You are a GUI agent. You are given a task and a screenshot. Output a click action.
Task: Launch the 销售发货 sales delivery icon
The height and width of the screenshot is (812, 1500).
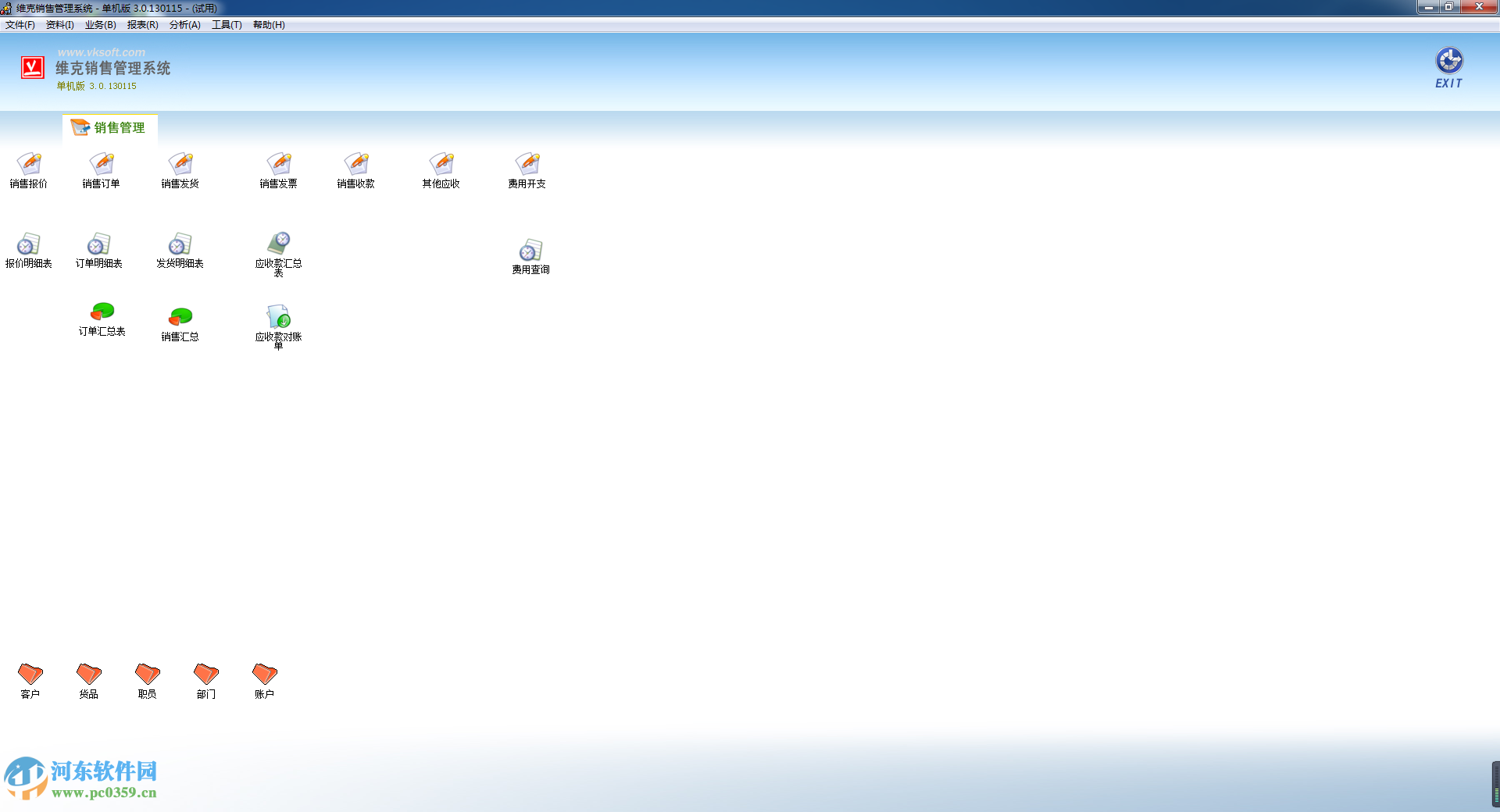coord(180,170)
